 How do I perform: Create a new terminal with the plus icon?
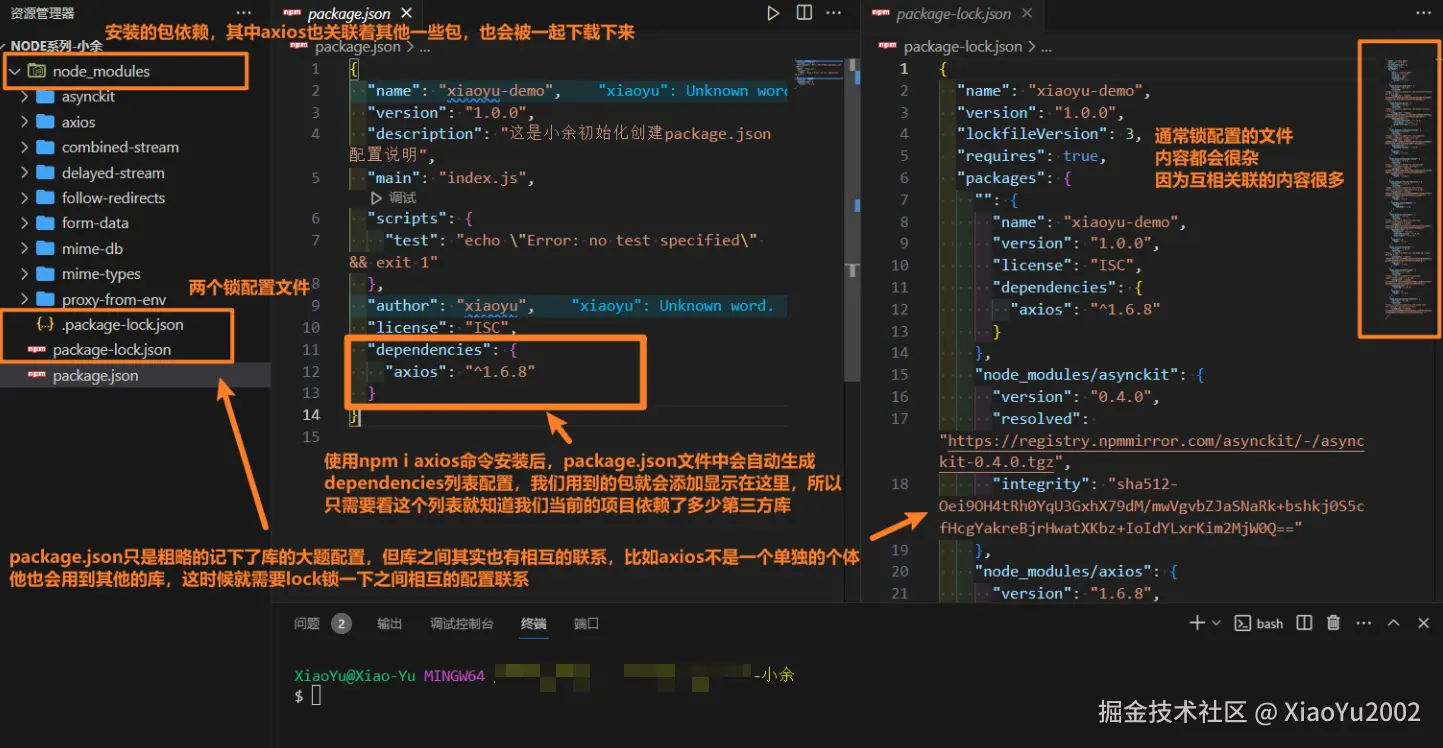[1196, 623]
